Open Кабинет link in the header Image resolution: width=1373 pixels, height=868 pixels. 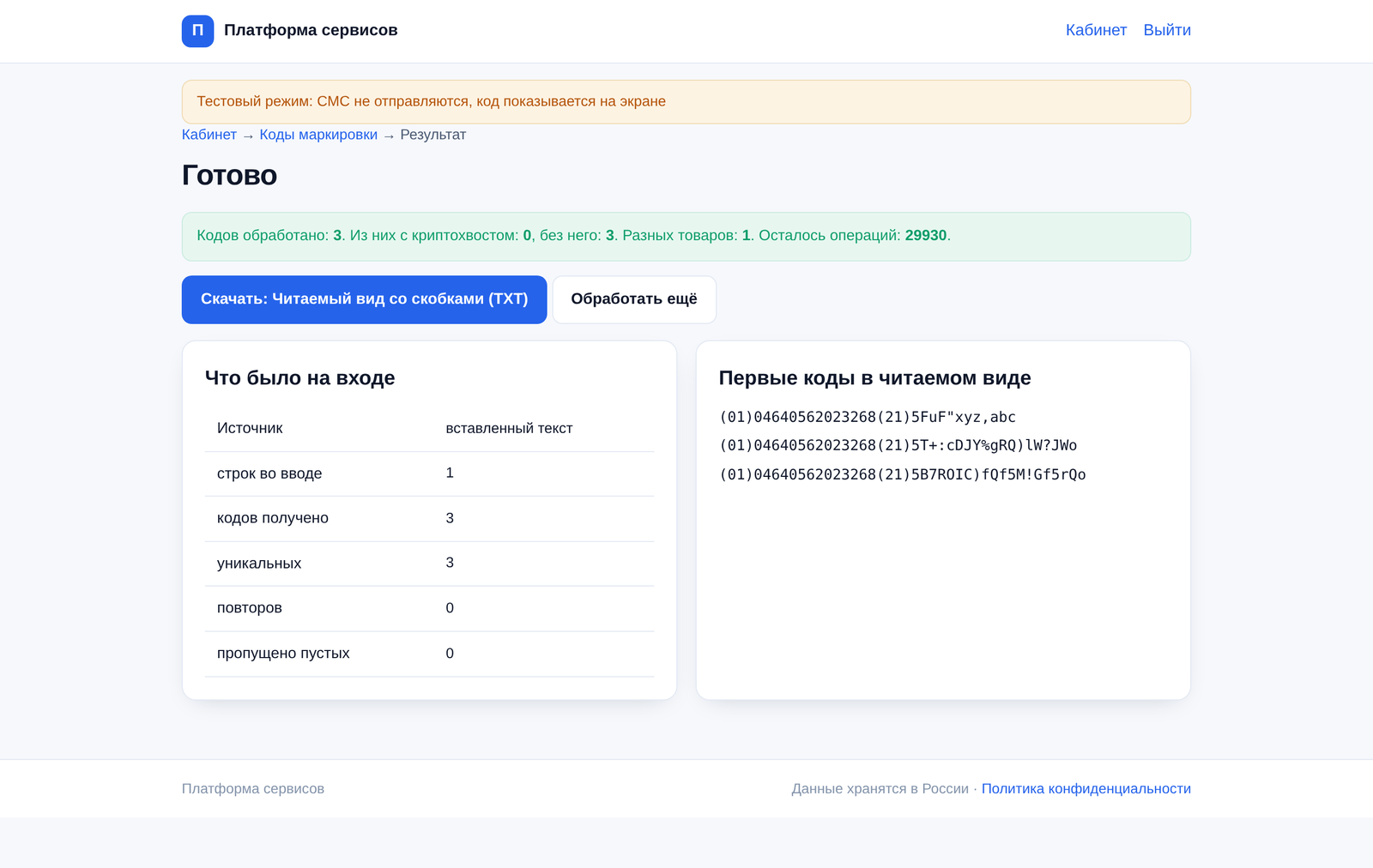1096,30
